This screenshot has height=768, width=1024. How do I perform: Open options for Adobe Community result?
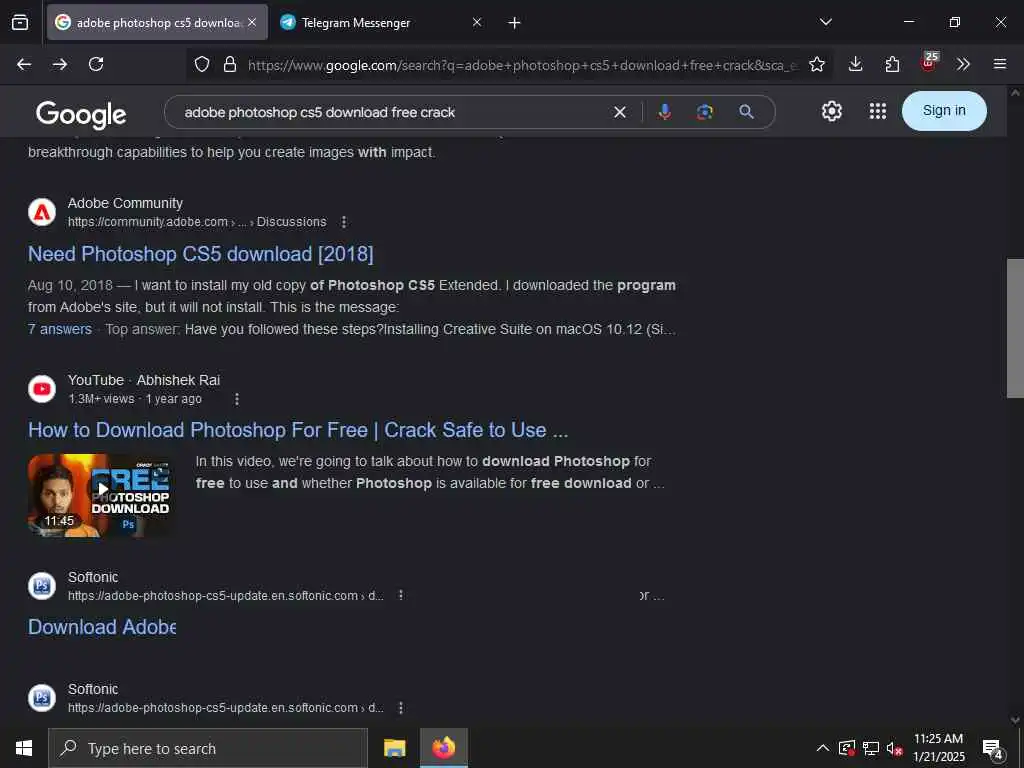point(344,222)
